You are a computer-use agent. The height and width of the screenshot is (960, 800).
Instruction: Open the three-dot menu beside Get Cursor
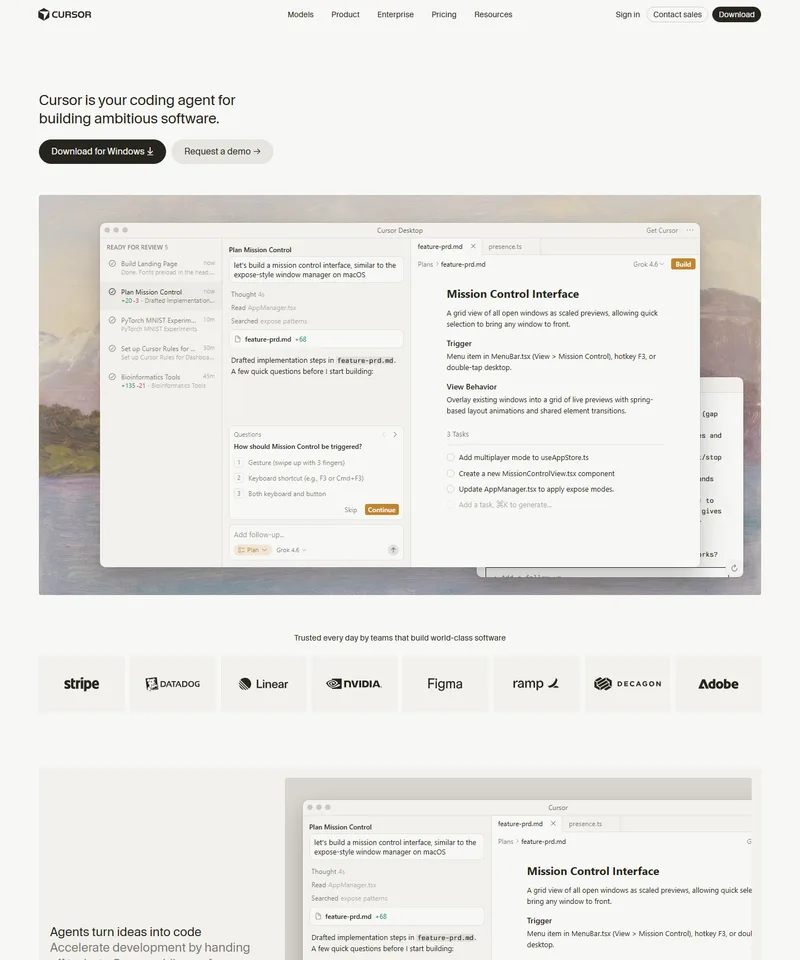(690, 231)
